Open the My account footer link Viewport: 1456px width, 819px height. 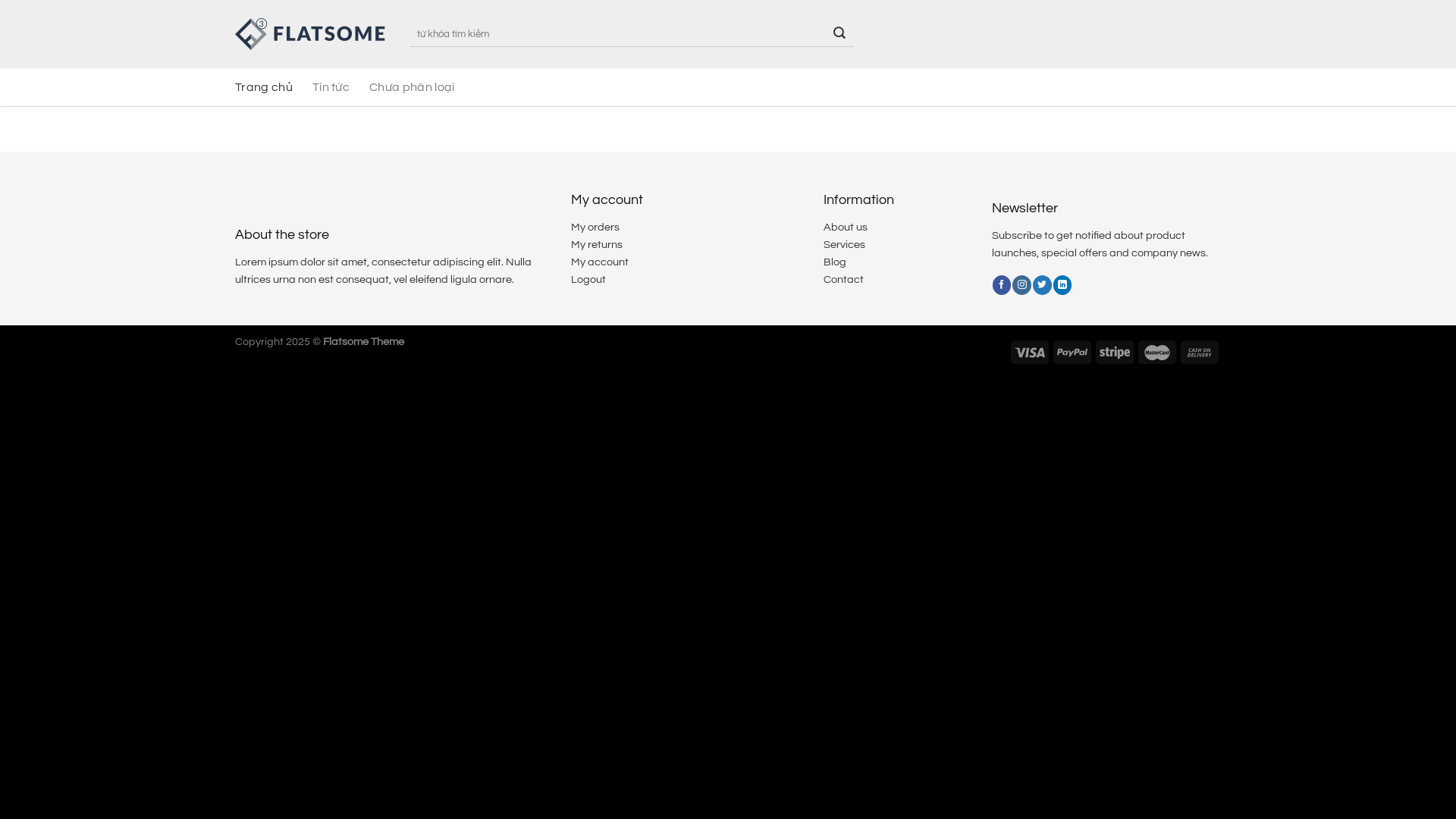[600, 262]
